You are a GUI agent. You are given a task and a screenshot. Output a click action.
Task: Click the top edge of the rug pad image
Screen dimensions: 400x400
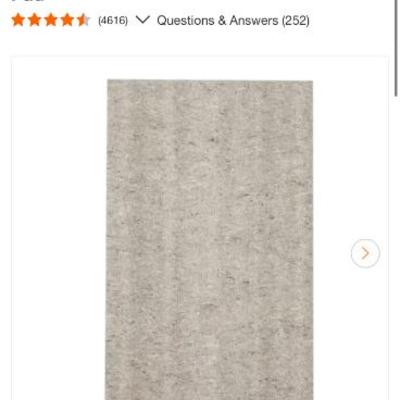coord(210,81)
